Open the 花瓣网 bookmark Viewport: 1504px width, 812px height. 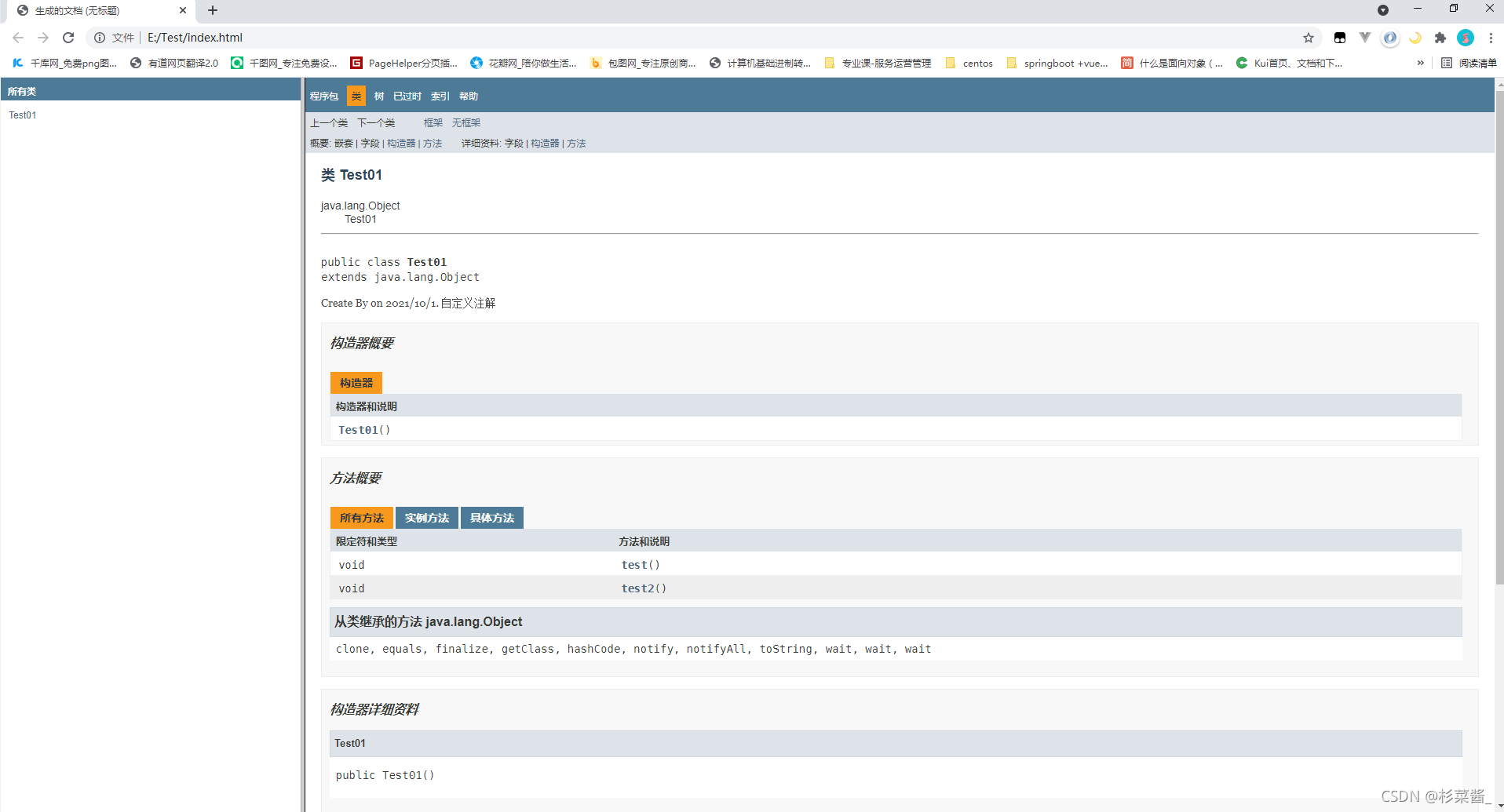pos(524,63)
